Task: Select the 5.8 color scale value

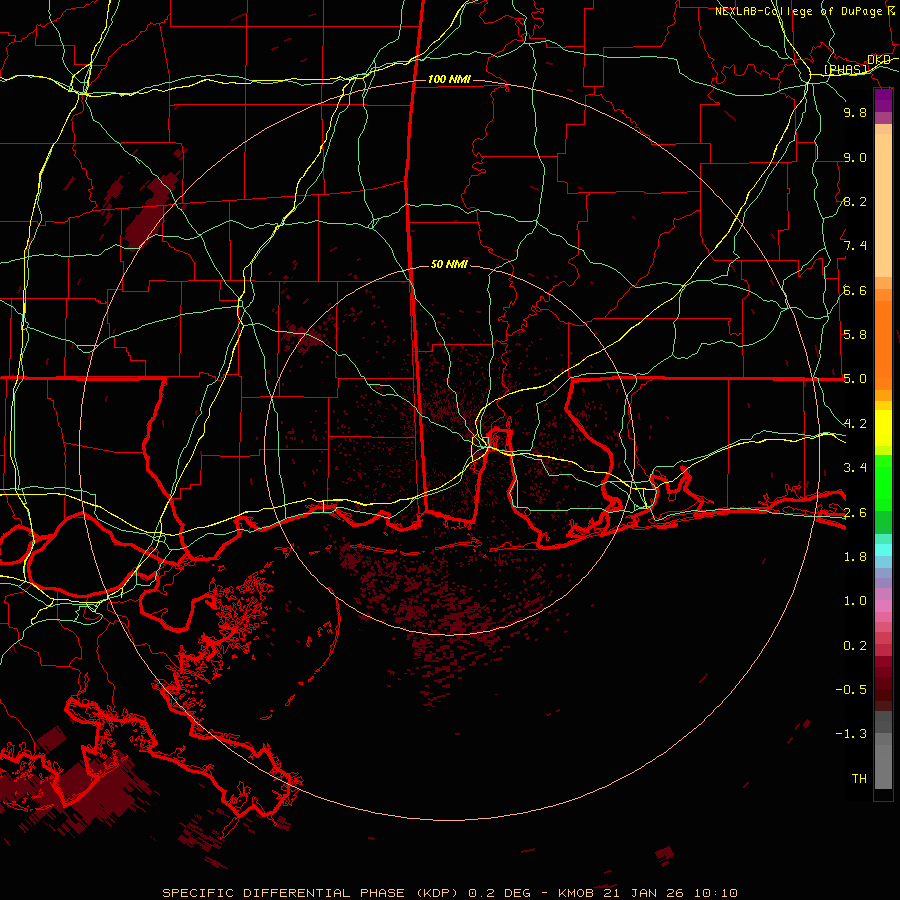Action: pyautogui.click(x=855, y=335)
